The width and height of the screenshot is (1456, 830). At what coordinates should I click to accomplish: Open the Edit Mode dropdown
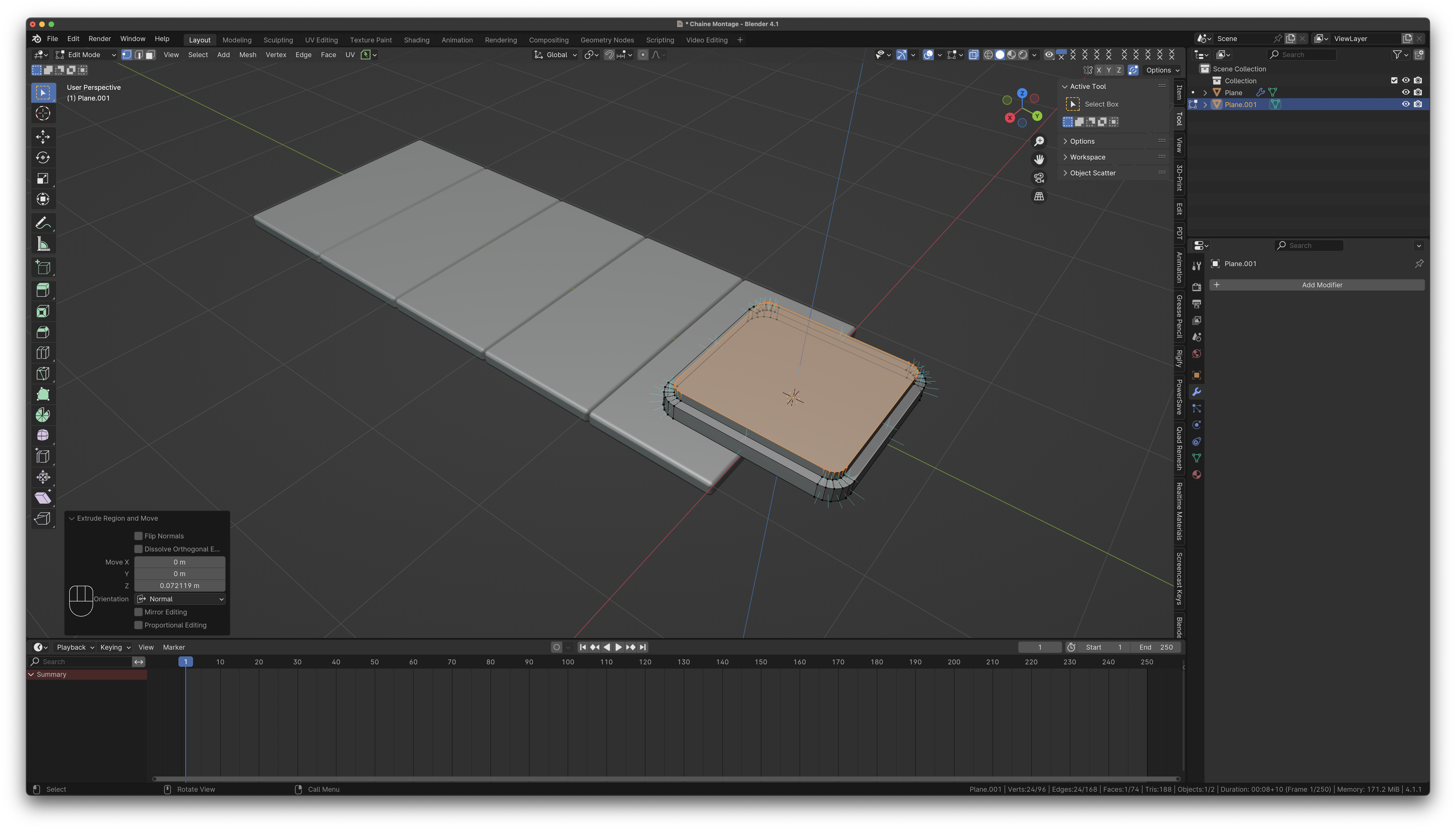[85, 55]
